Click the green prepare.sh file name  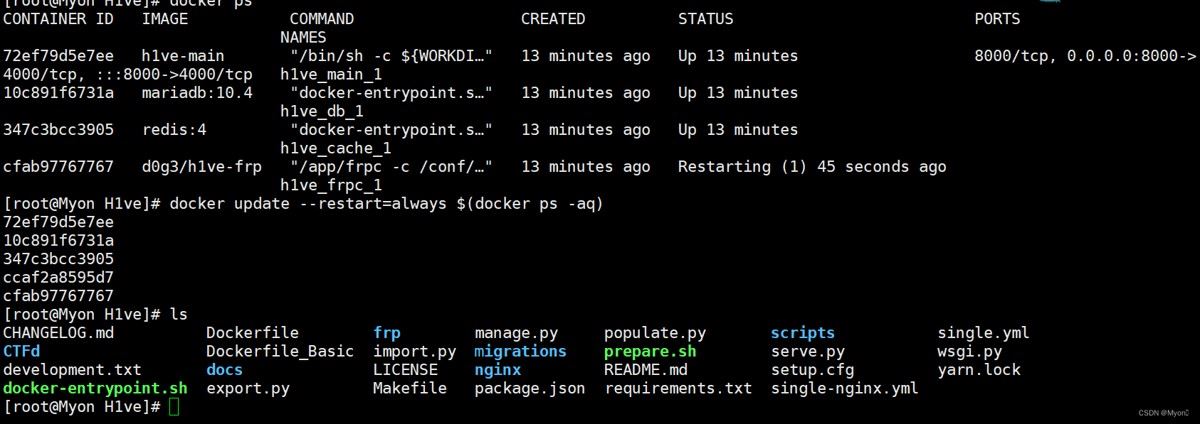tap(650, 351)
